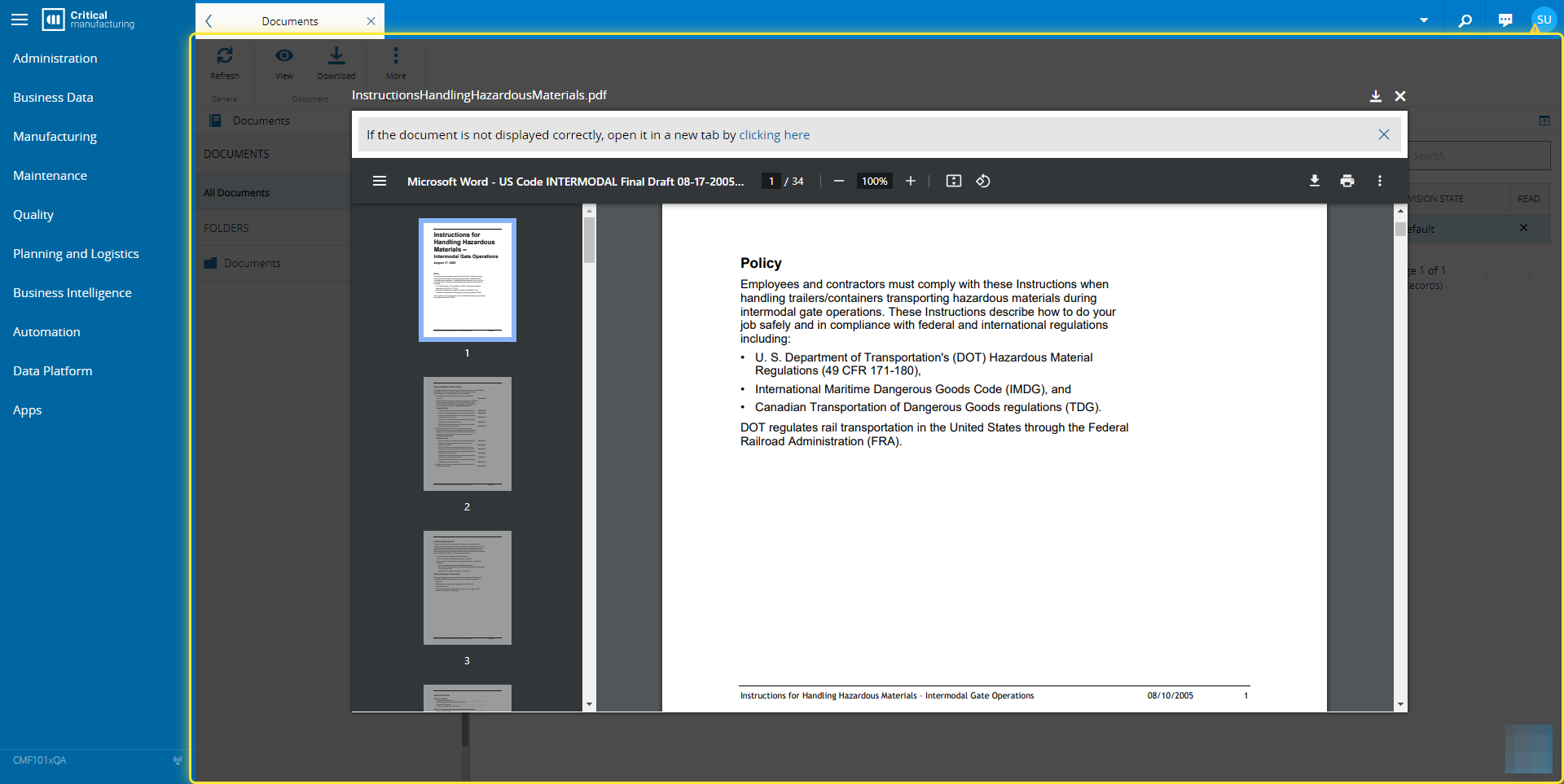Expand the top bar dropdown arrow
Screen dimensions: 1564x784
[1424, 20]
